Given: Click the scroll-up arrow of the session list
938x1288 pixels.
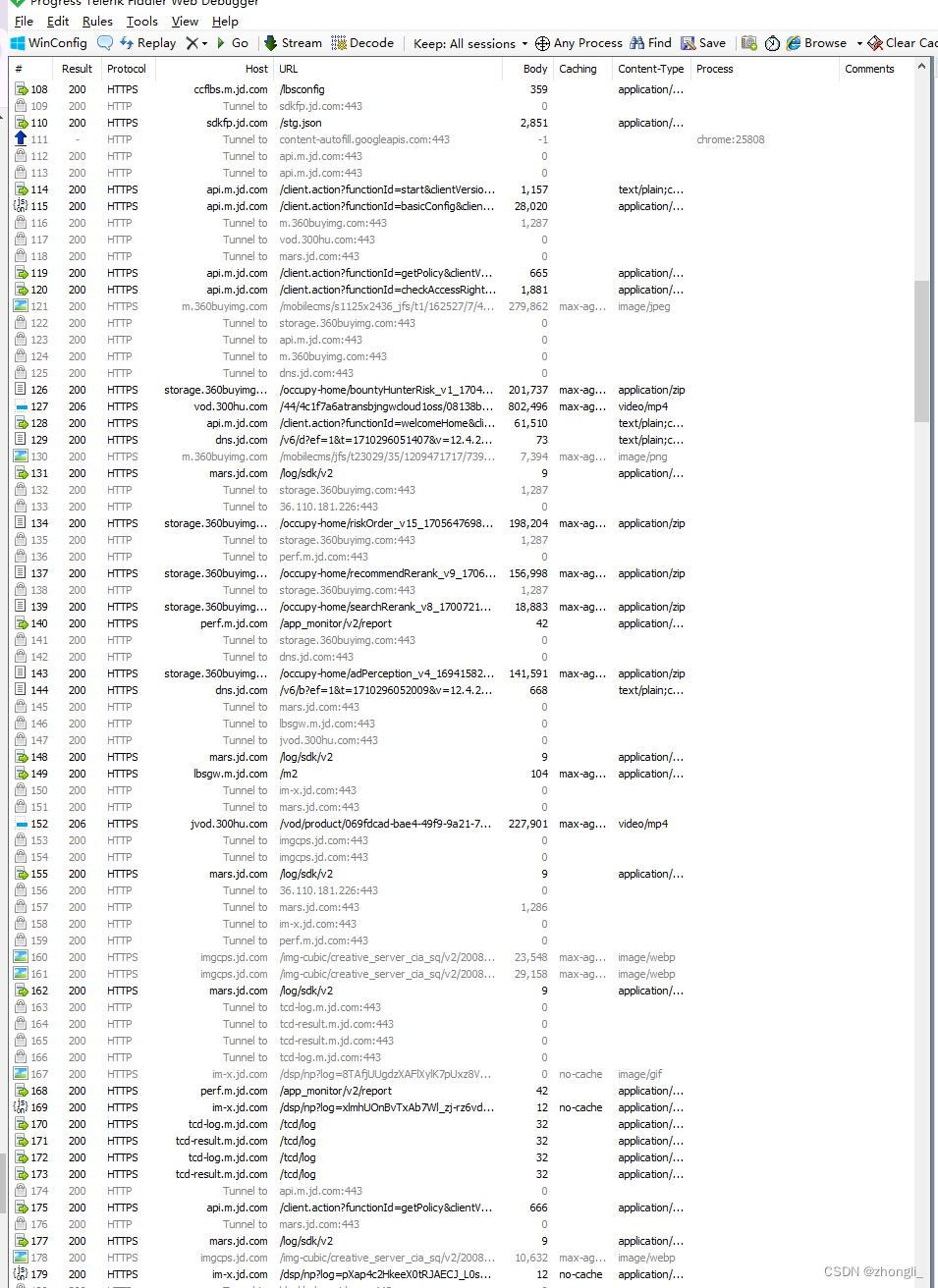Looking at the screenshot, I should pyautogui.click(x=921, y=67).
